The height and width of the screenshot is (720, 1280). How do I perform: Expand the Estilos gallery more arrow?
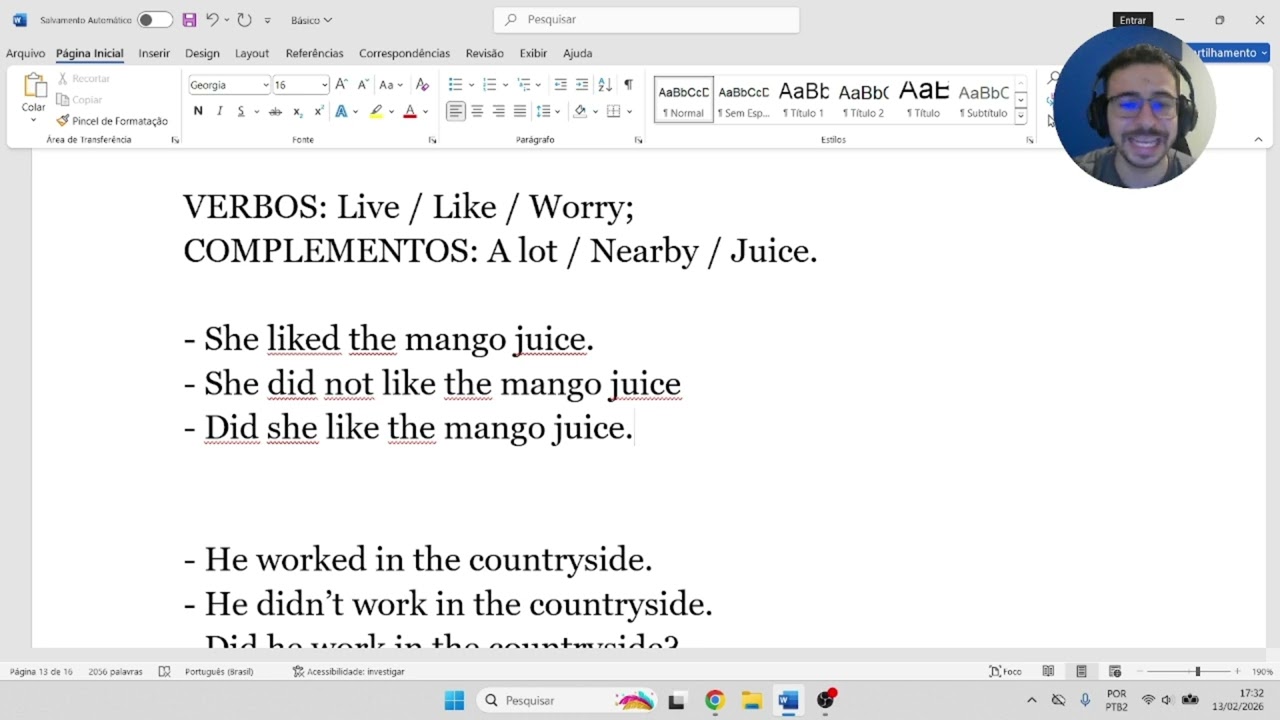pyautogui.click(x=1020, y=117)
